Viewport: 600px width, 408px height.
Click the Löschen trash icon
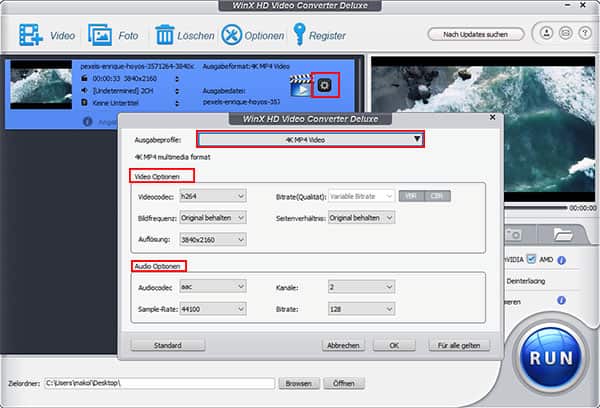click(x=165, y=35)
